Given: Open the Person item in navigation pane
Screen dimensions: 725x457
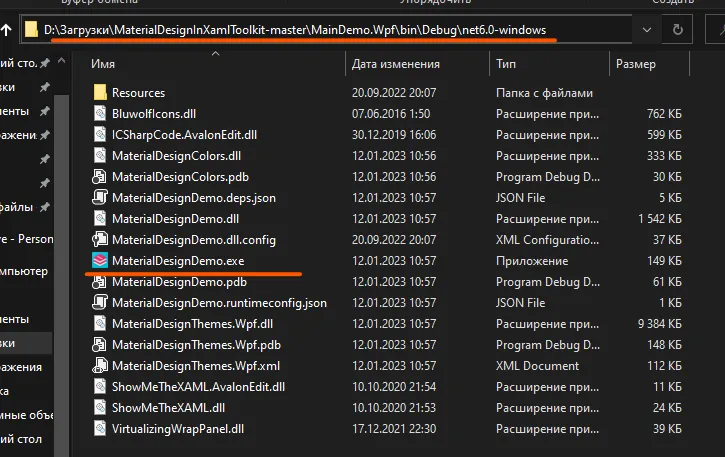Looking at the screenshot, I should pyautogui.click(x=27, y=239).
